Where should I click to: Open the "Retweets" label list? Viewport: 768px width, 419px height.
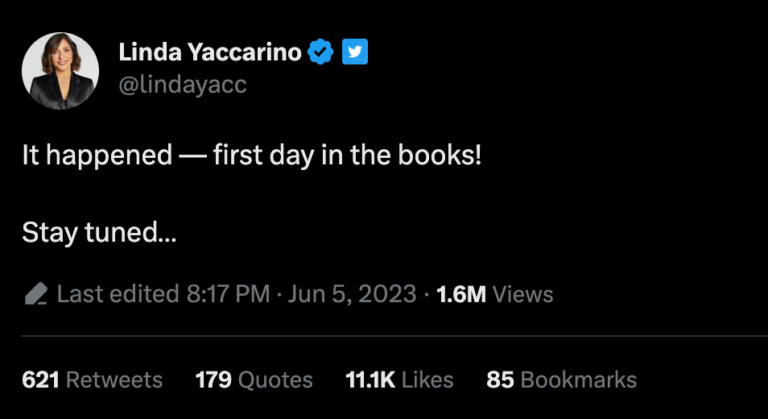pyautogui.click(x=114, y=380)
